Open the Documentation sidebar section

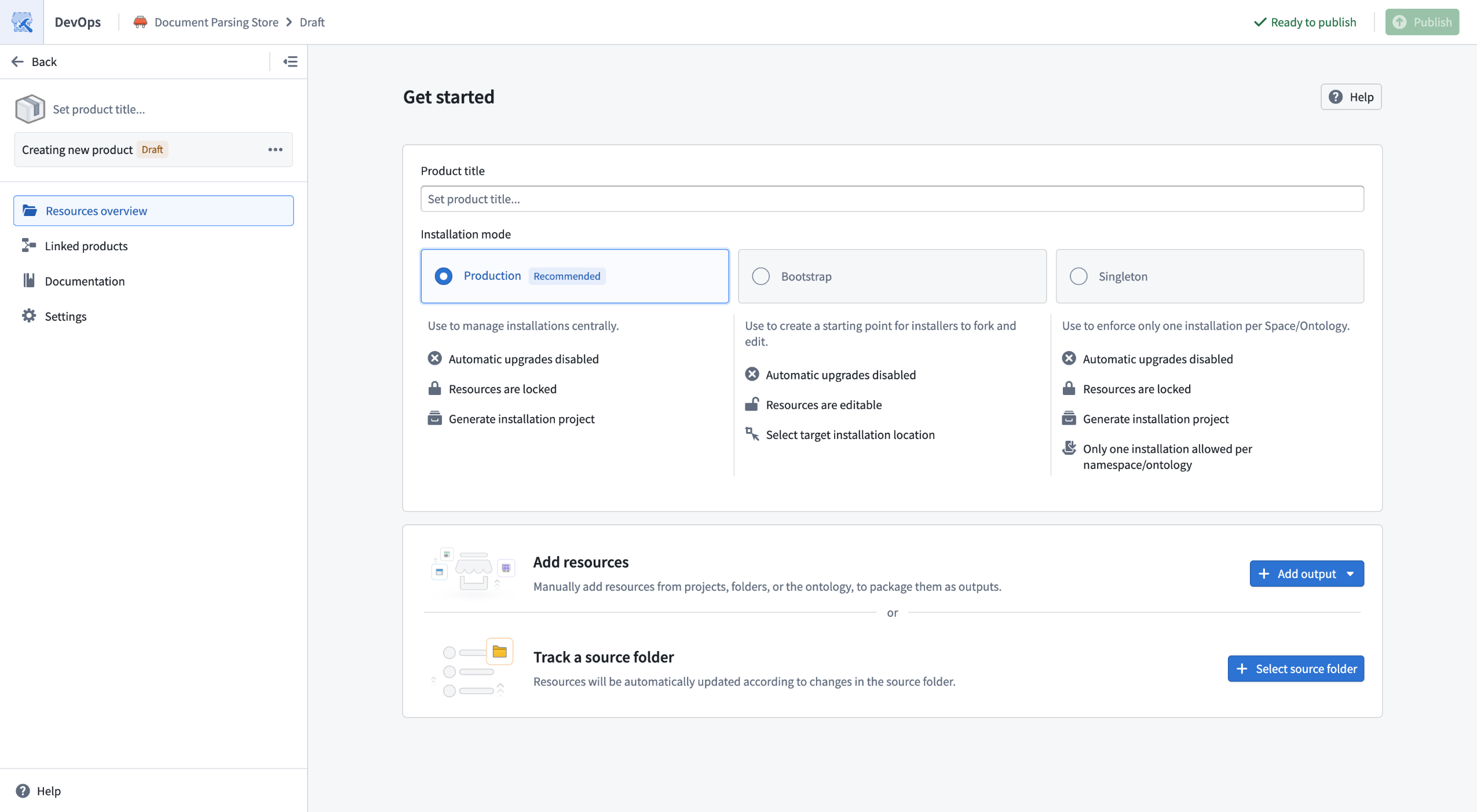(x=85, y=281)
